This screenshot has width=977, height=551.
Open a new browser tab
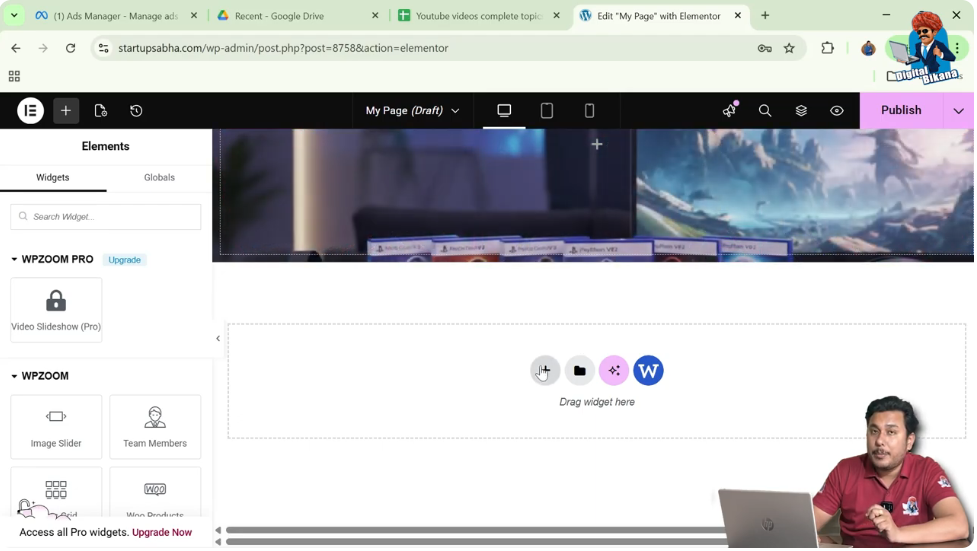tap(765, 16)
